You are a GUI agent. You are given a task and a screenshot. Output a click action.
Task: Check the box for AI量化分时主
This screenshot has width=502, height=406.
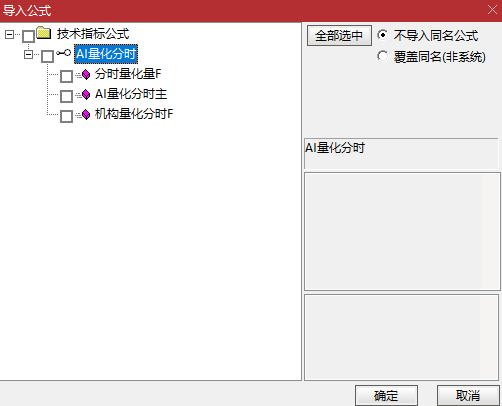(66, 96)
